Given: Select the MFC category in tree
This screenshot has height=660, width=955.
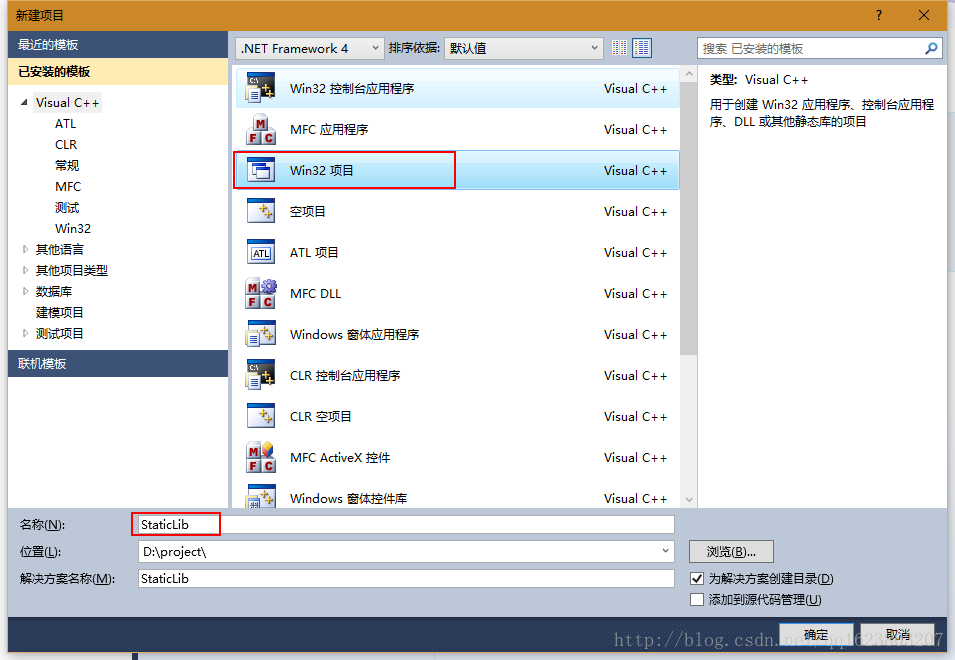Looking at the screenshot, I should (x=68, y=186).
